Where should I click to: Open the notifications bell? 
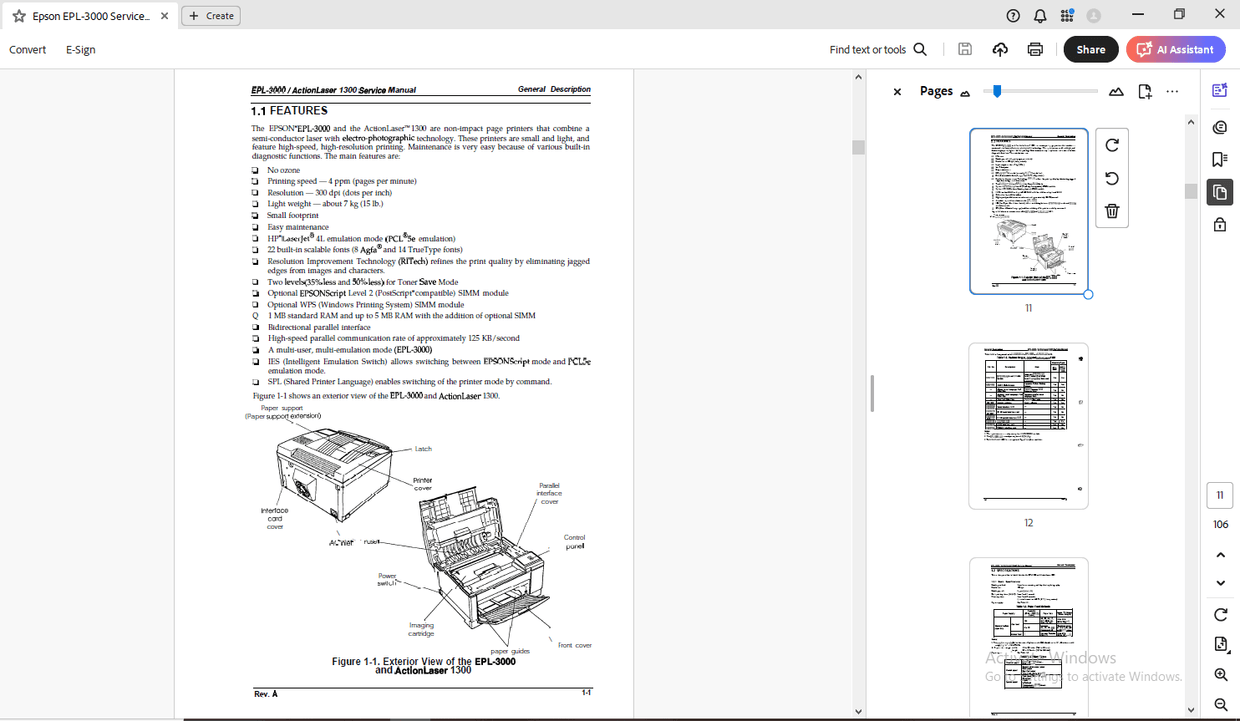(1040, 16)
